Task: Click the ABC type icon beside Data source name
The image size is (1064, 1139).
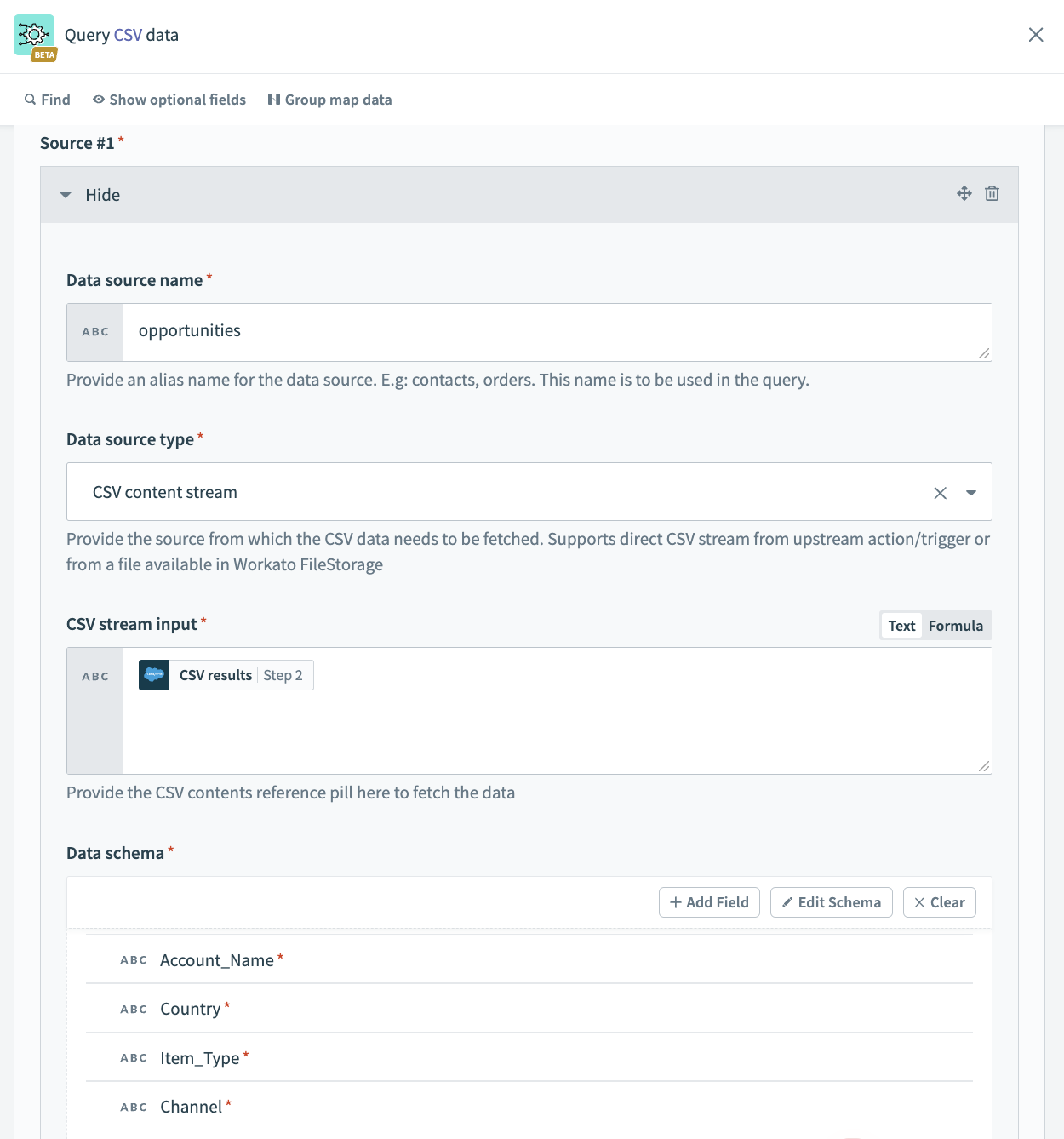Action: [95, 332]
